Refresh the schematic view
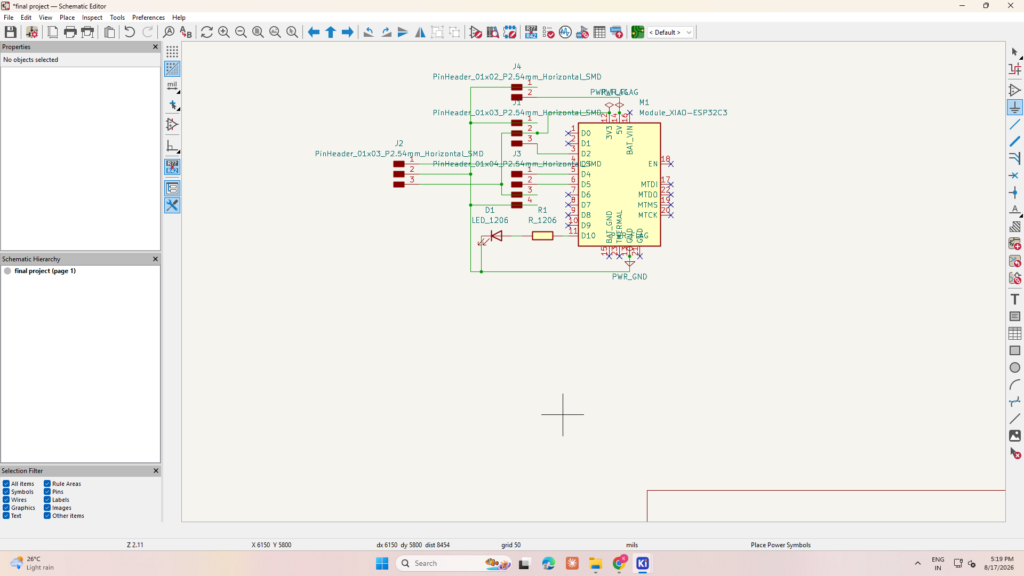The image size is (1024, 576). pyautogui.click(x=206, y=32)
